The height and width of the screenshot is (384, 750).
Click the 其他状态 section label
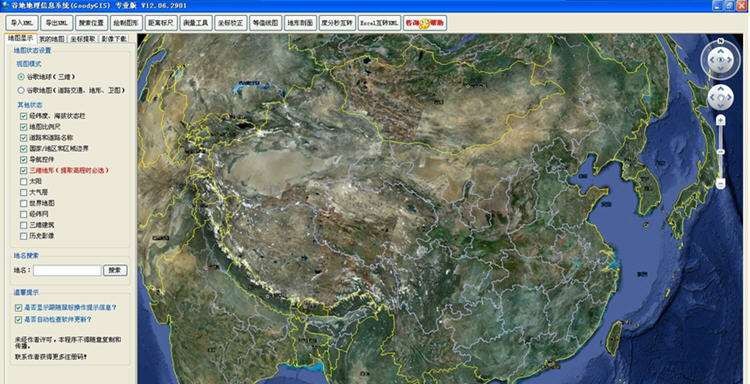point(29,104)
